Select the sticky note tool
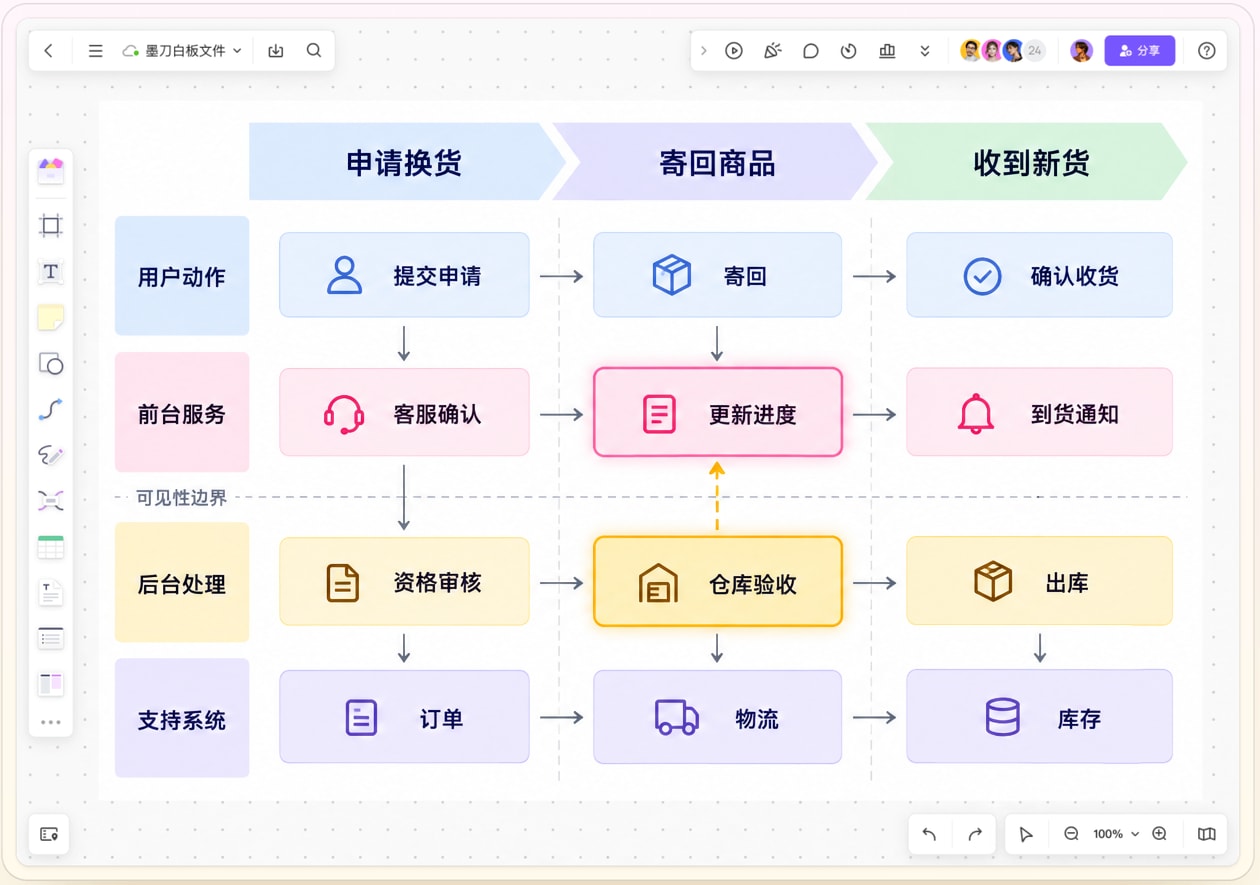Screen dimensions: 1260x885 tap(50, 318)
